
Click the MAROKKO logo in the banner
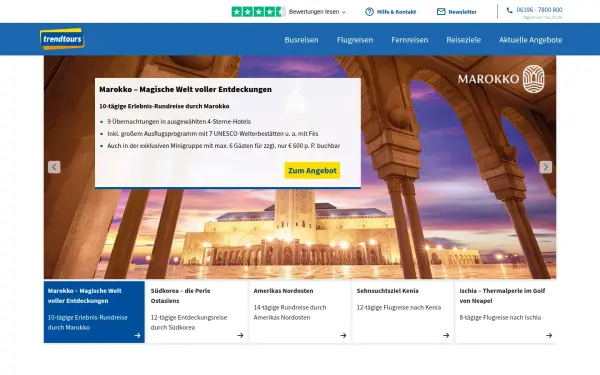click(x=501, y=79)
